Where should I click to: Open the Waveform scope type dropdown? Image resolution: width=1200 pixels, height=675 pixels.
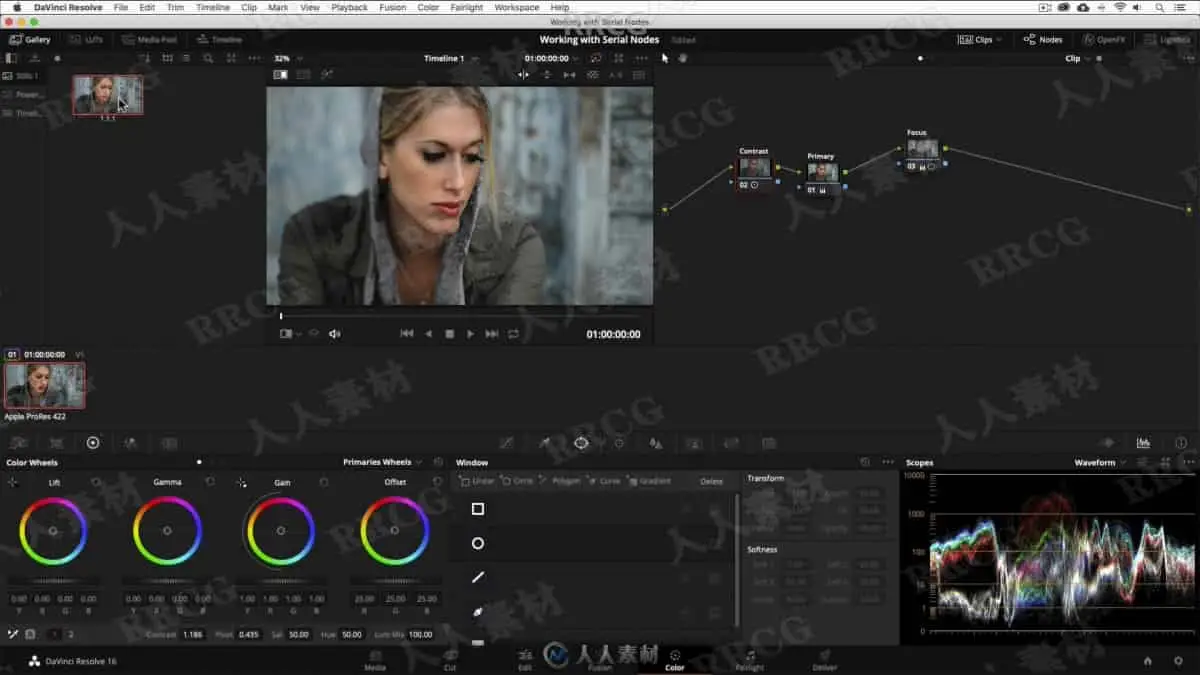click(1100, 462)
